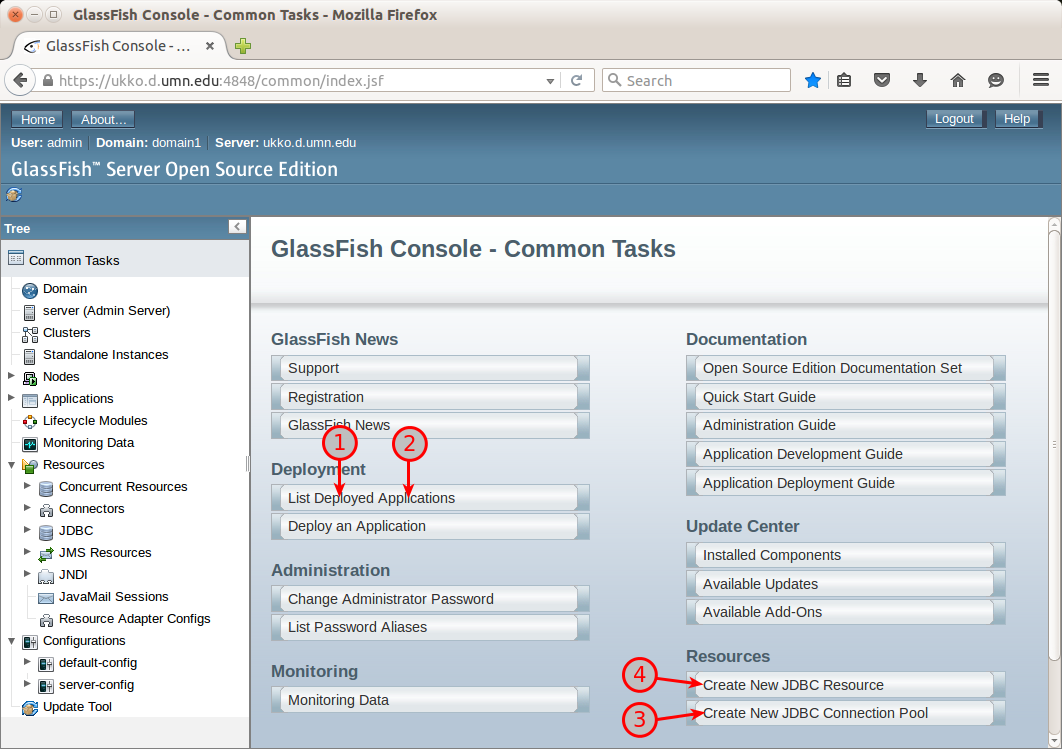Viewport: 1062px width, 749px height.
Task: Click the Resource Adapter Configs icon
Action: [46, 619]
